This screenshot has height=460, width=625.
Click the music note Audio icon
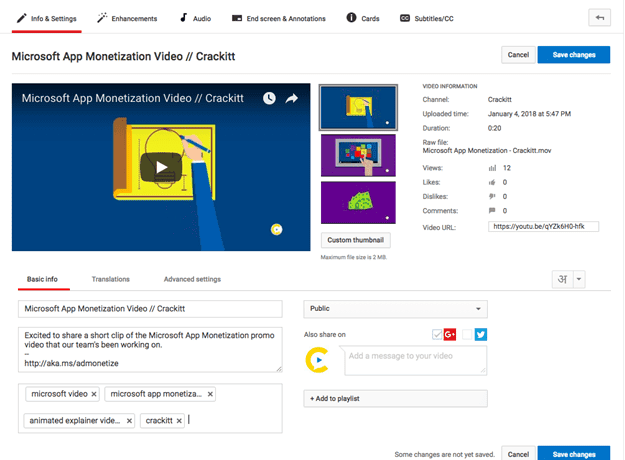(x=183, y=18)
